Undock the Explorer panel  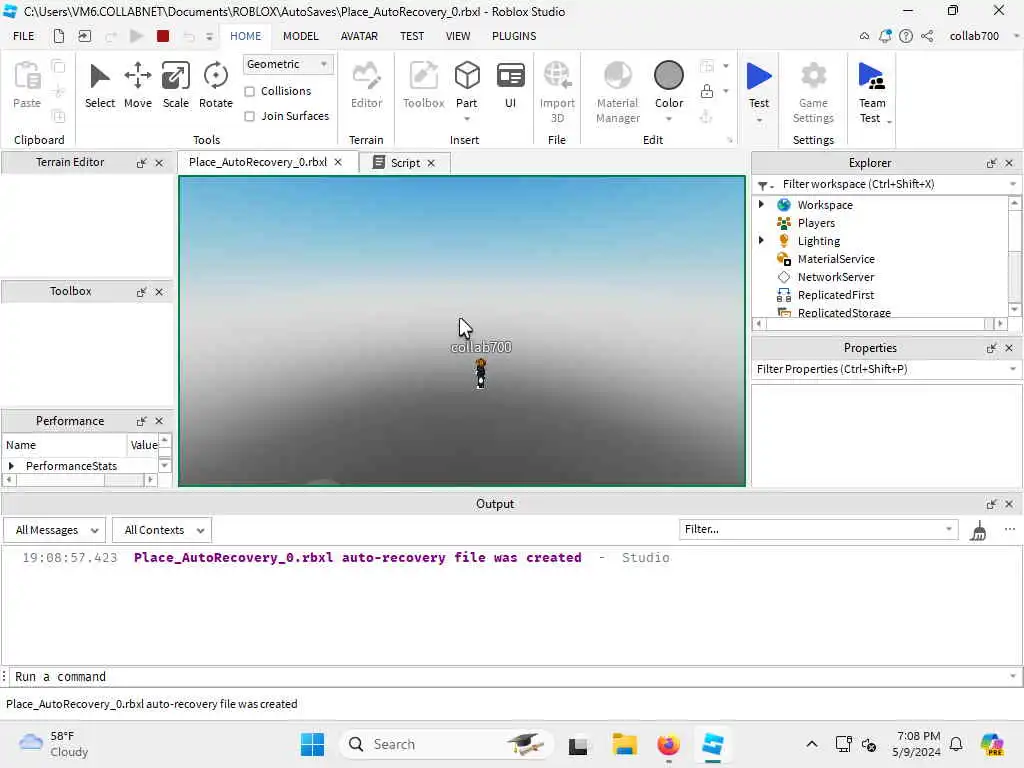click(x=991, y=163)
